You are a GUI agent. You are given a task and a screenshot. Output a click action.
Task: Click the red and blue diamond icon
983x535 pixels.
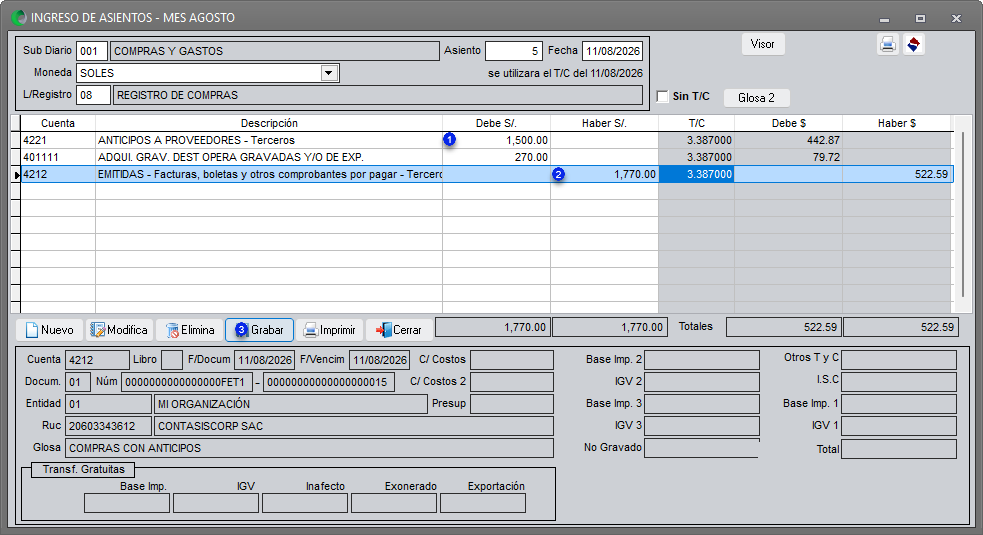click(x=914, y=45)
